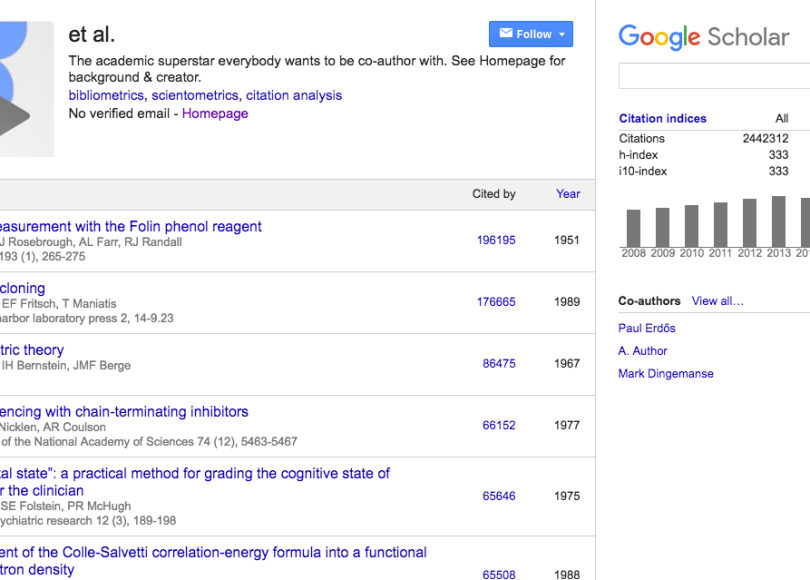Open Paul Erdős co-author profile
This screenshot has height=580, width=810.
(647, 328)
